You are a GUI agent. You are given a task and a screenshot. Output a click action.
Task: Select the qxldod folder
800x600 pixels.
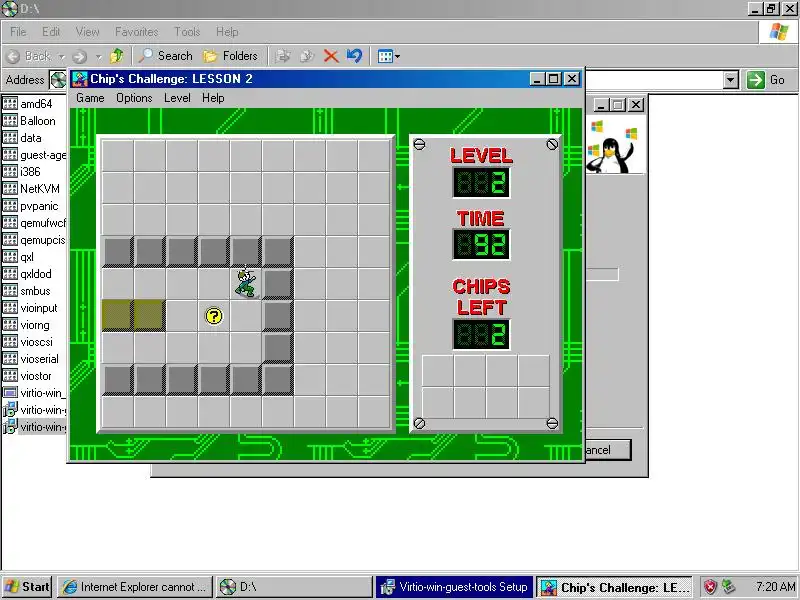tap(28, 274)
